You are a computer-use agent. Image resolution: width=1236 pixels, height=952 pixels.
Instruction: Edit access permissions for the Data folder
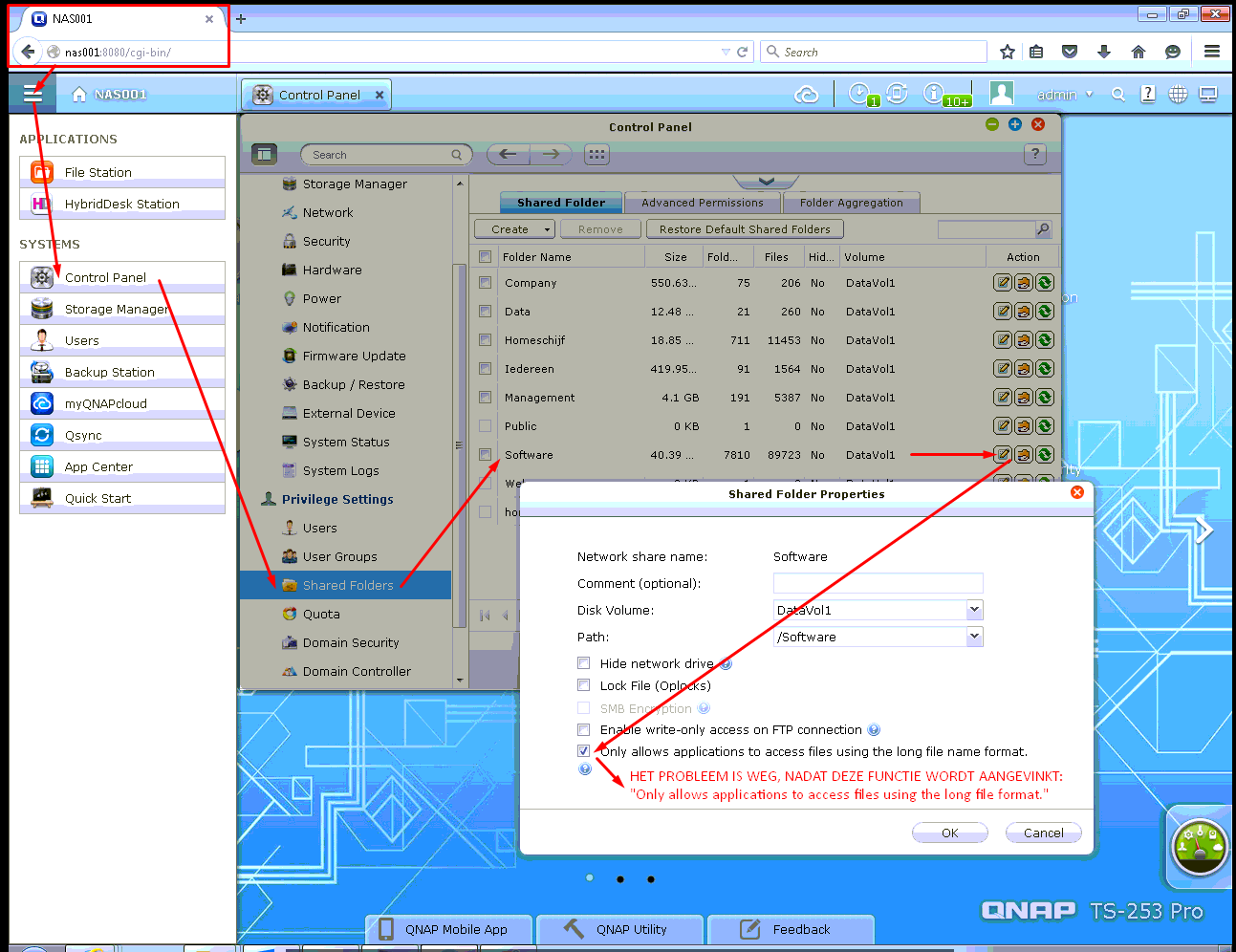(x=1024, y=312)
